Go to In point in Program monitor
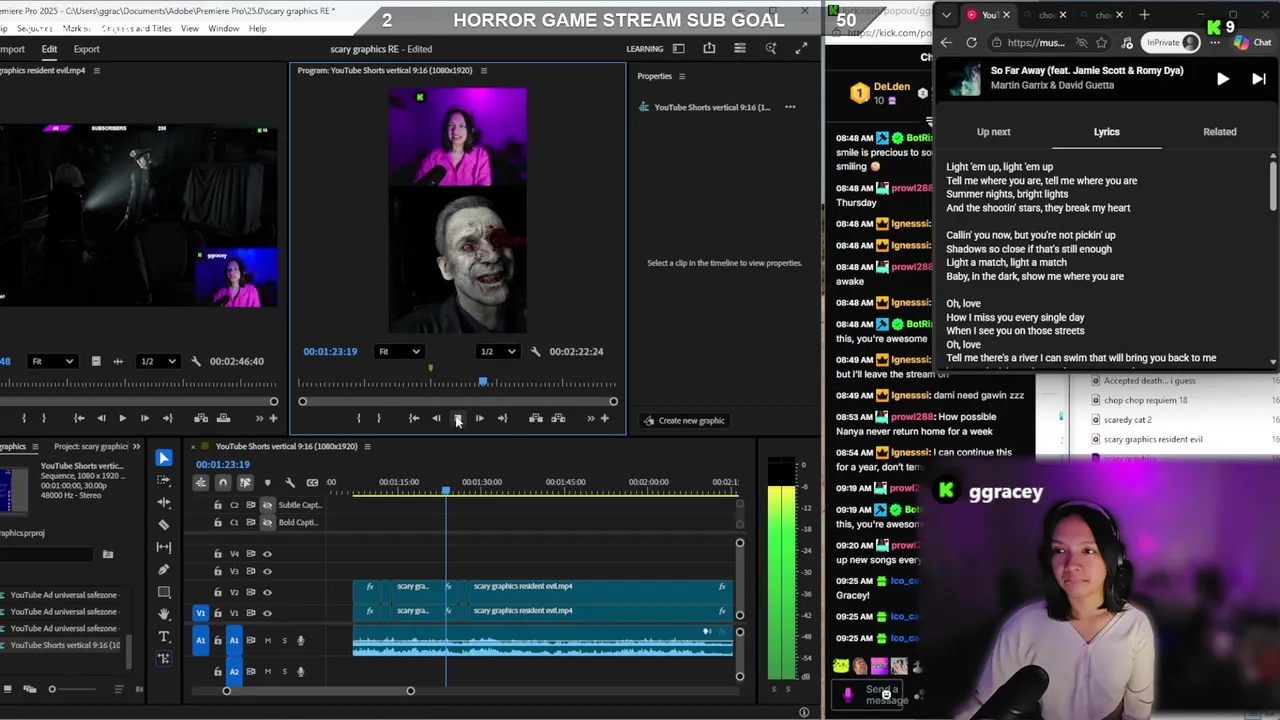Image resolution: width=1280 pixels, height=720 pixels. (414, 419)
